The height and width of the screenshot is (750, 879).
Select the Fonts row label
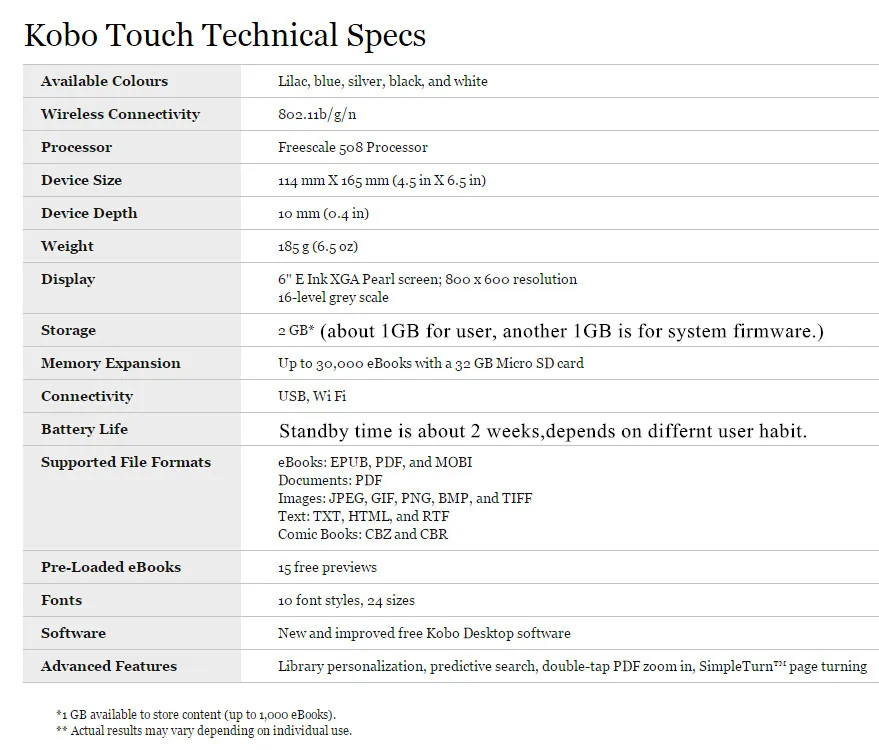62,600
